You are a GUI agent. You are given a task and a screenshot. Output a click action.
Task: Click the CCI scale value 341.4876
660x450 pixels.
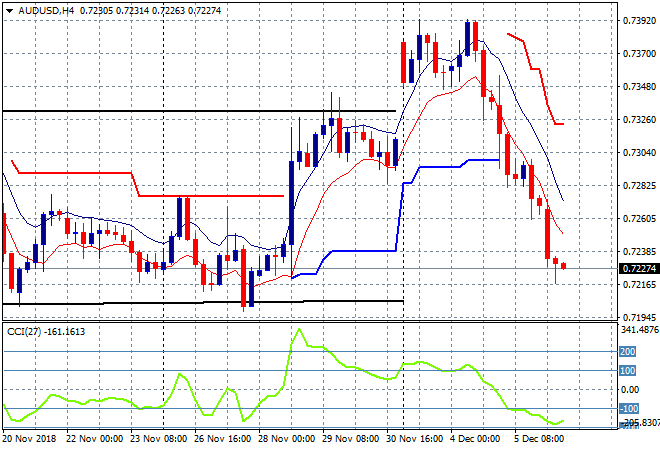640,330
